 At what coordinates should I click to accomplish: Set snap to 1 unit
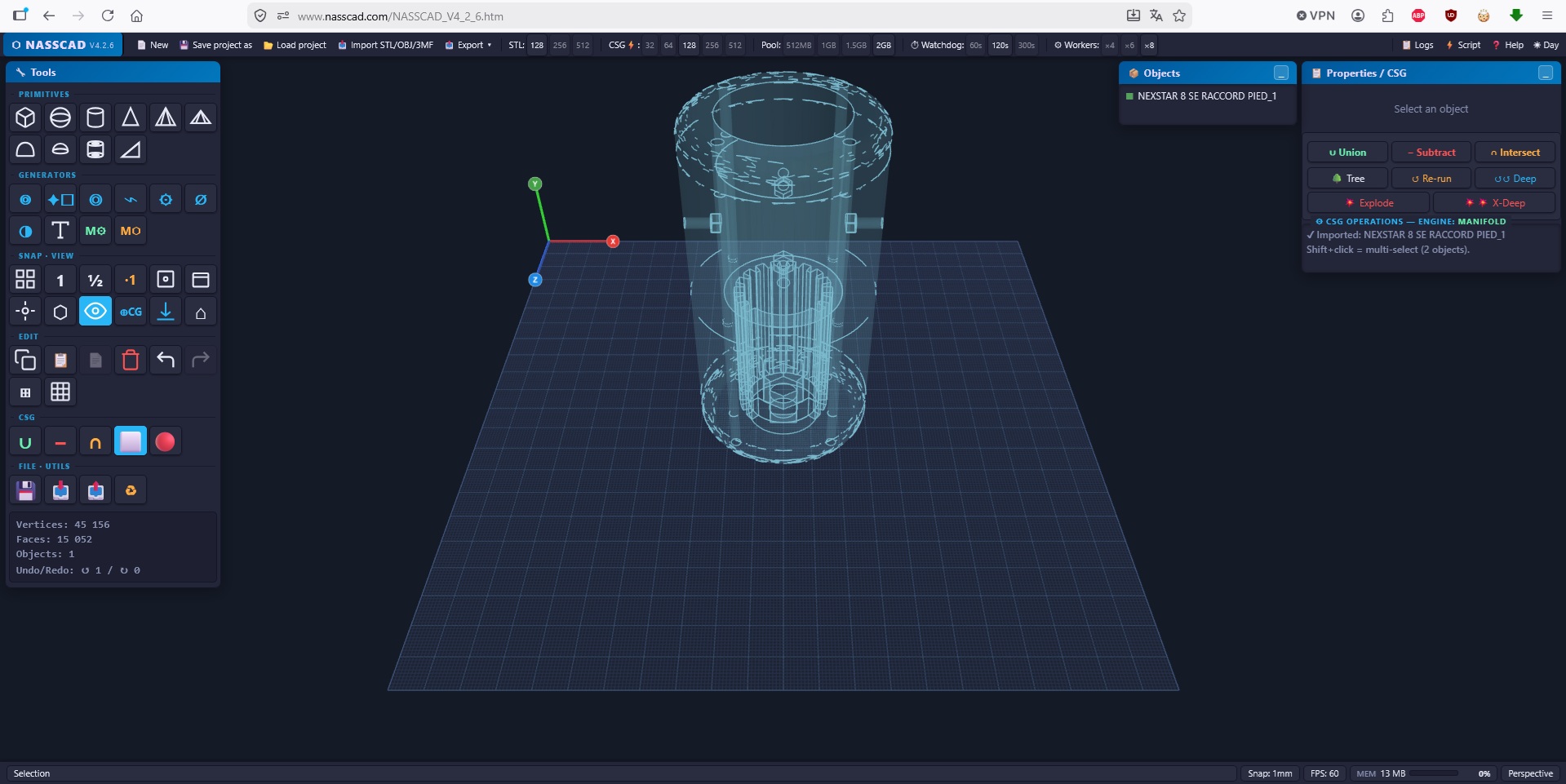[x=60, y=280]
